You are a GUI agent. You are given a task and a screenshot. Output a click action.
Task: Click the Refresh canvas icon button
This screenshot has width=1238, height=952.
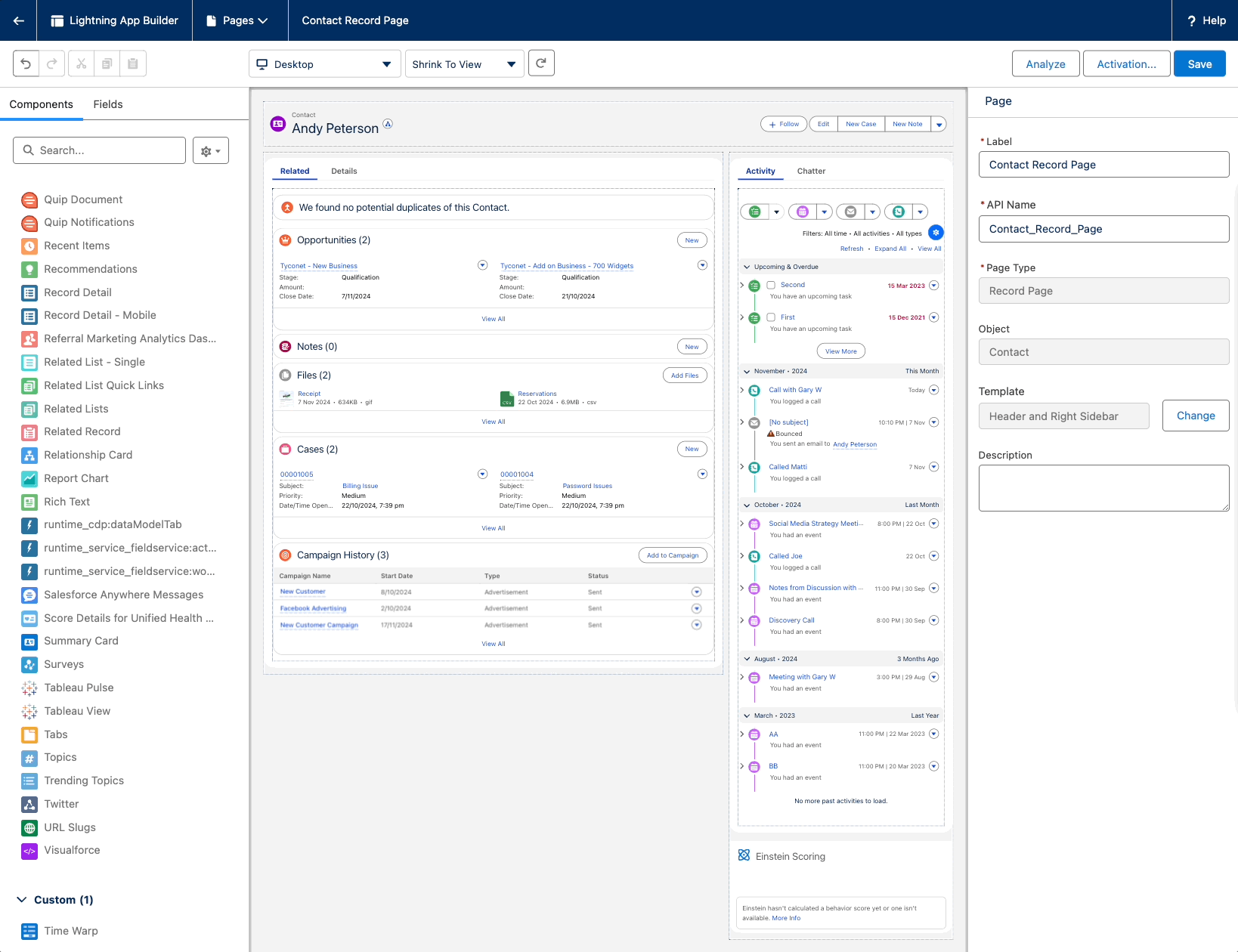(541, 63)
